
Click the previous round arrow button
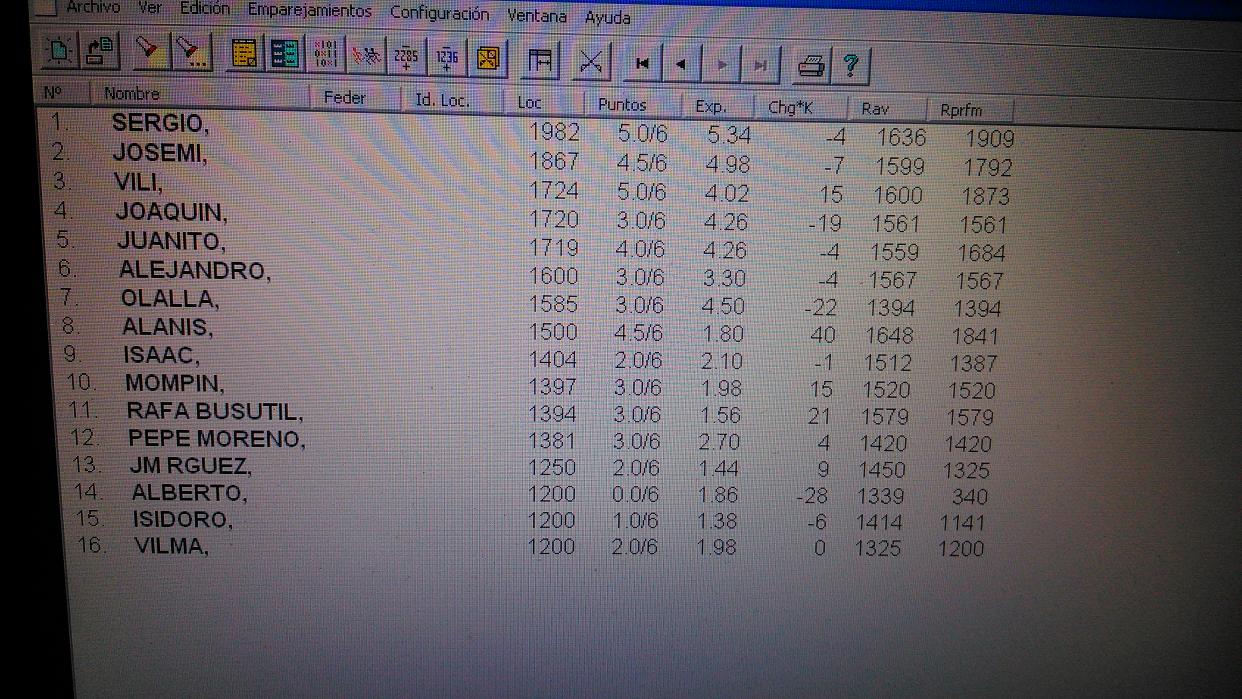680,64
